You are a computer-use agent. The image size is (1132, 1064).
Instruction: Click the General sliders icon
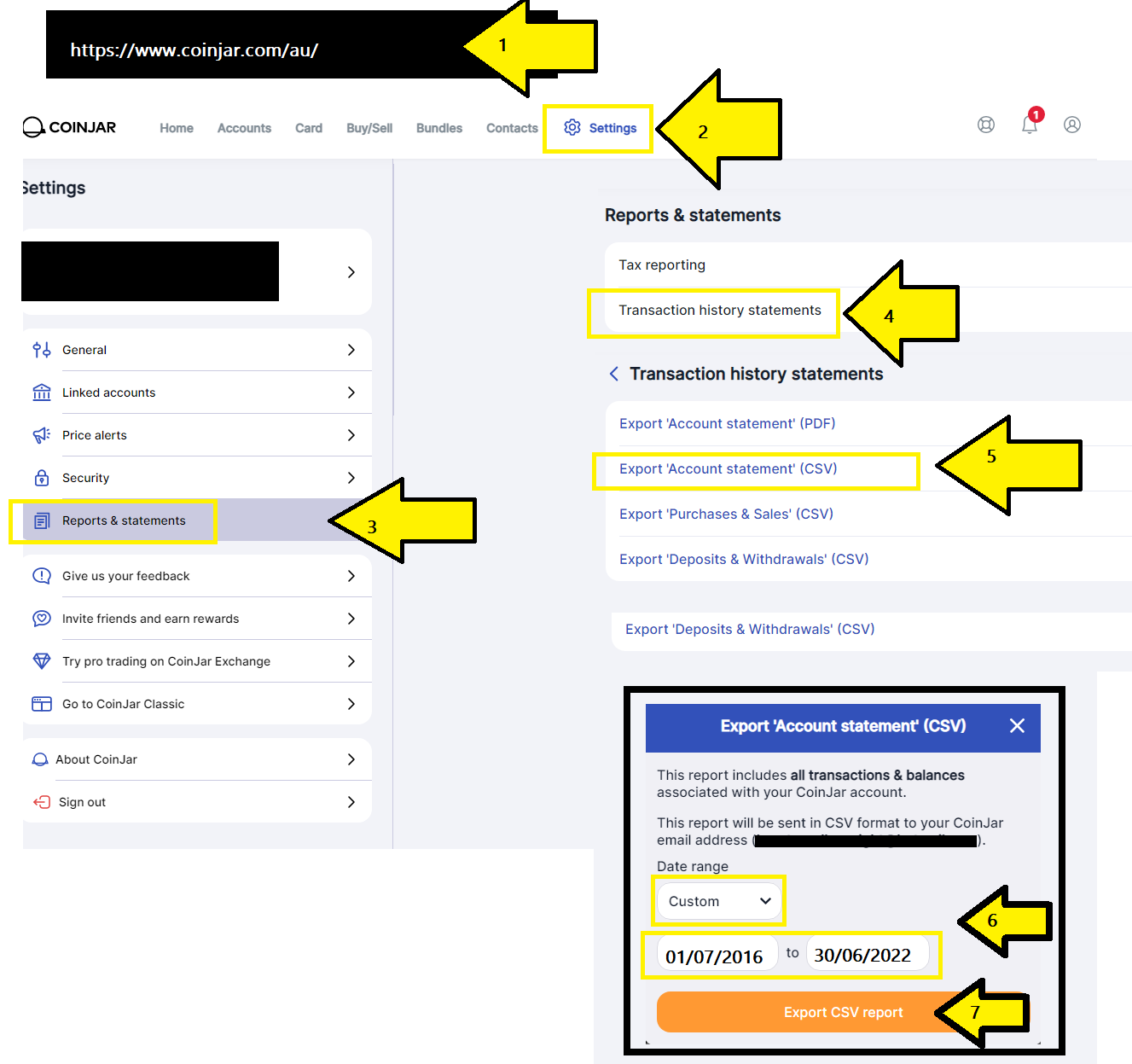pyautogui.click(x=42, y=350)
